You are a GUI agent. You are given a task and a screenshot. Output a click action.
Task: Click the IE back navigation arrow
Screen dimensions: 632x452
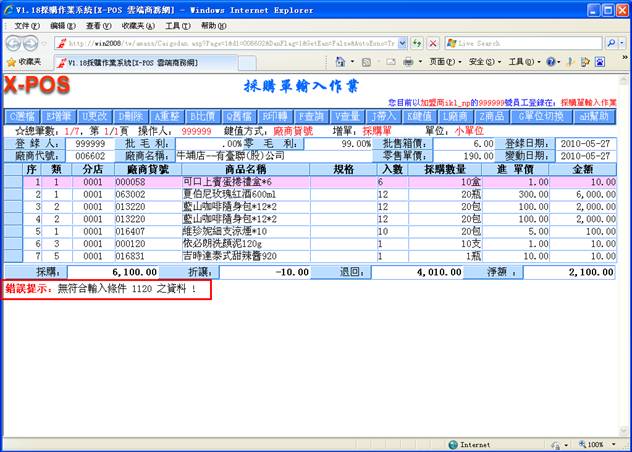pos(14,44)
